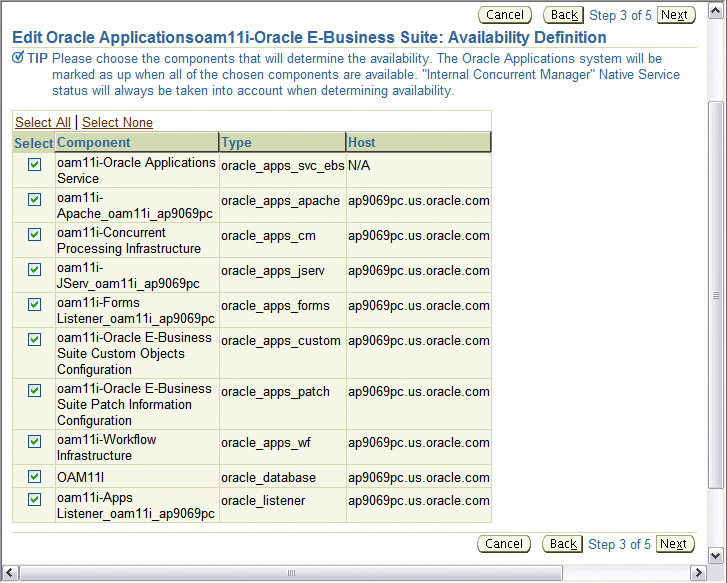Click the Type column header
Screen dimensions: 727x583
point(282,142)
